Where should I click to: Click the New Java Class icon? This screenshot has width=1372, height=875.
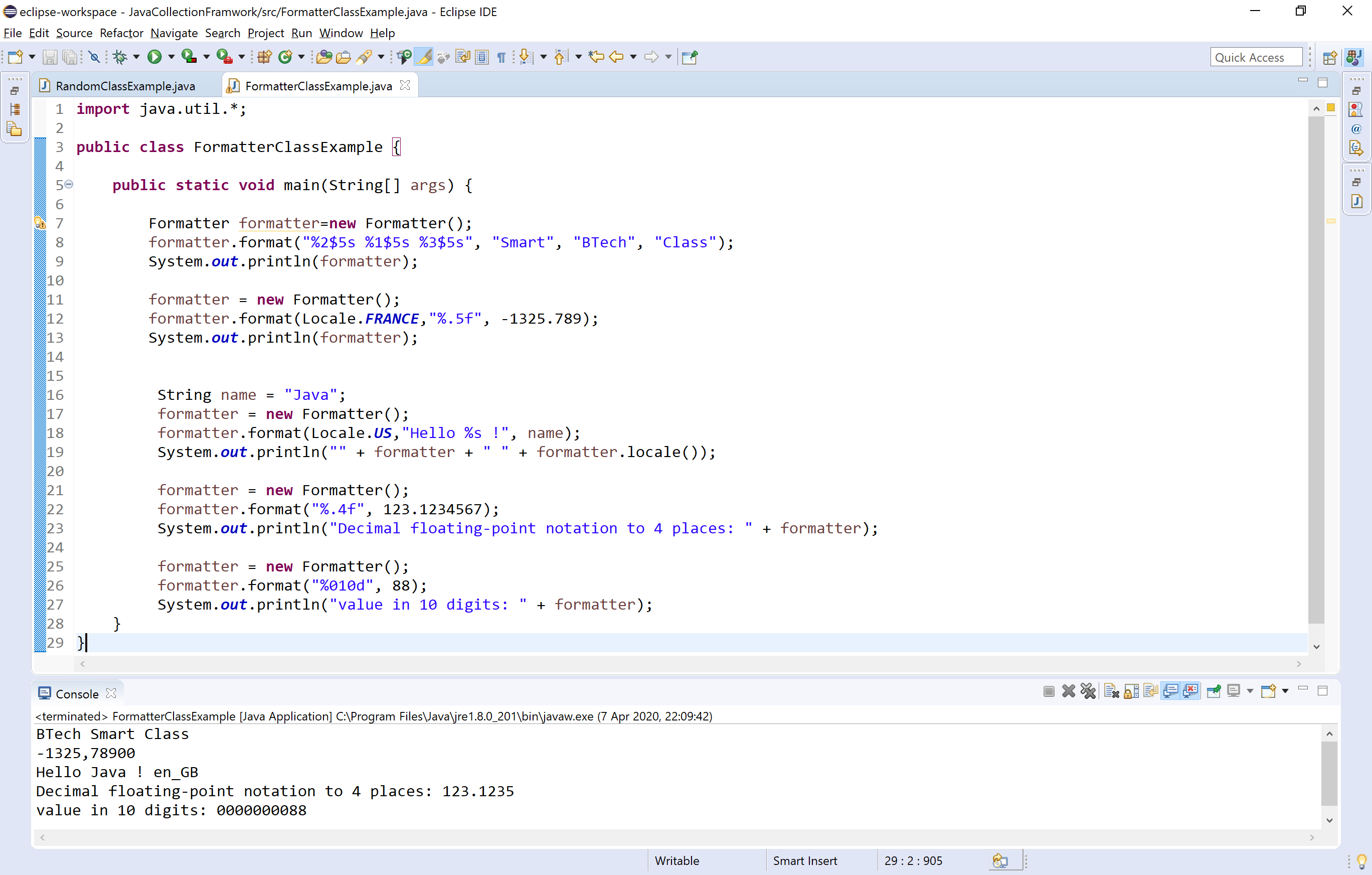click(285, 57)
